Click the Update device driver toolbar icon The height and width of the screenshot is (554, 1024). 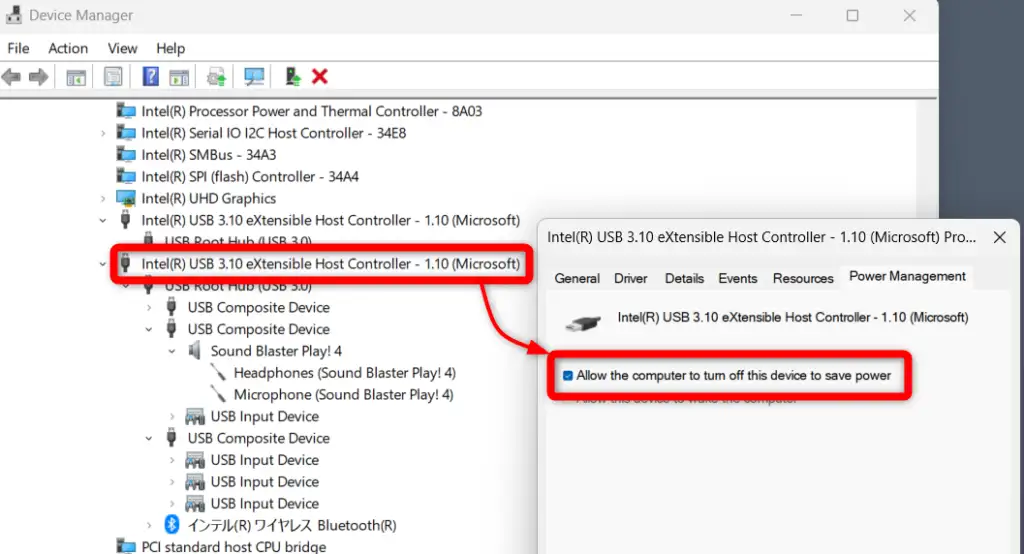[x=216, y=77]
